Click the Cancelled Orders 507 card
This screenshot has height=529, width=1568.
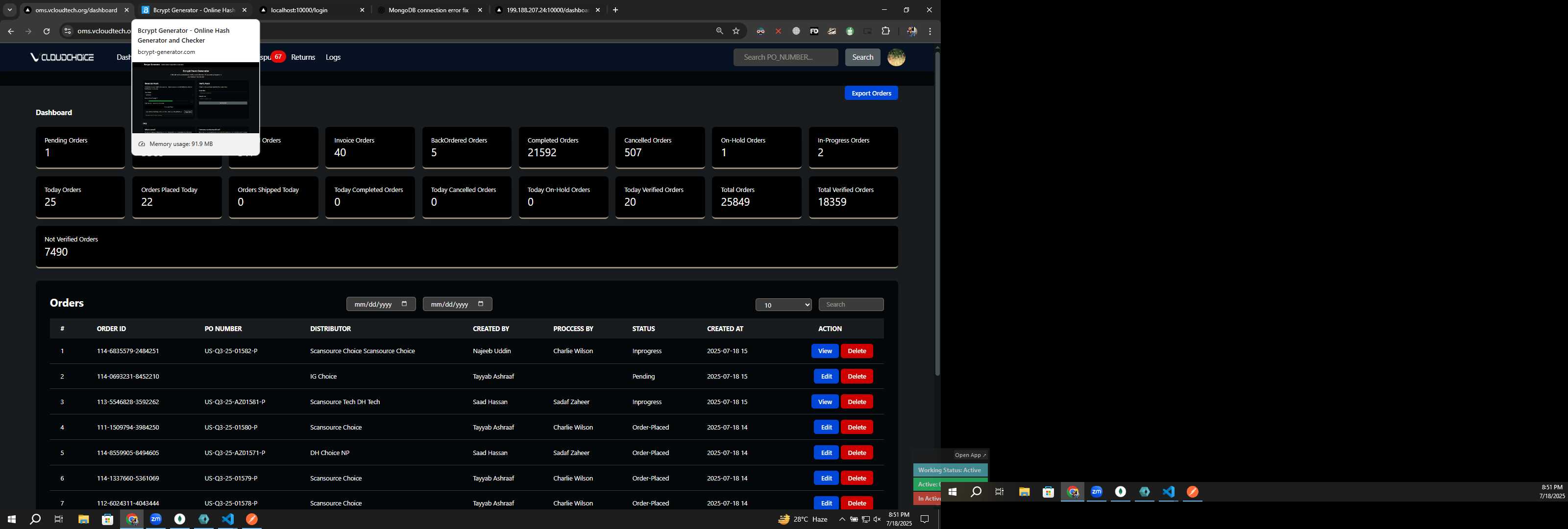click(660, 147)
